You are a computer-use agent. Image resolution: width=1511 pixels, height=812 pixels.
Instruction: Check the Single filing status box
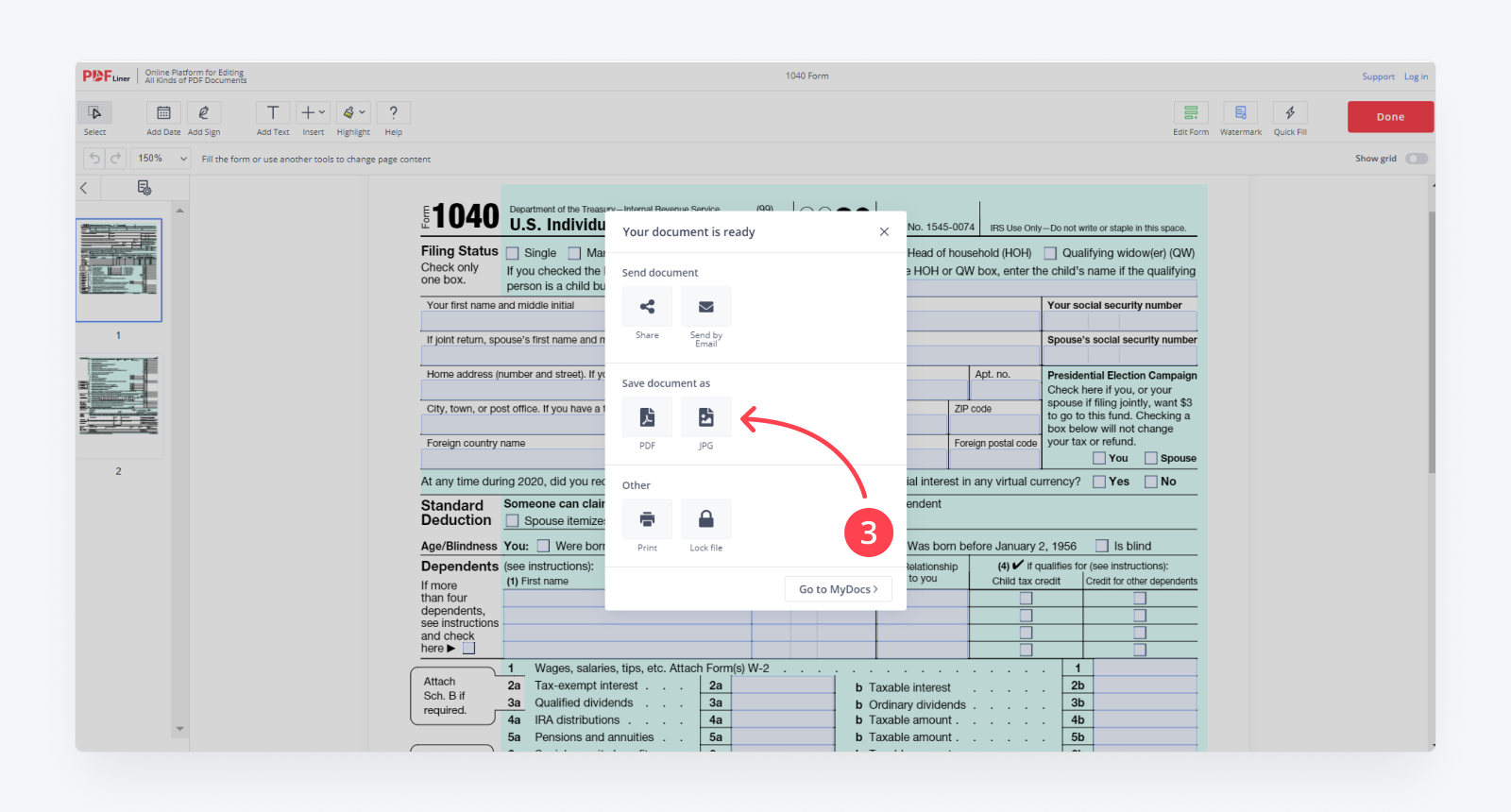[513, 253]
